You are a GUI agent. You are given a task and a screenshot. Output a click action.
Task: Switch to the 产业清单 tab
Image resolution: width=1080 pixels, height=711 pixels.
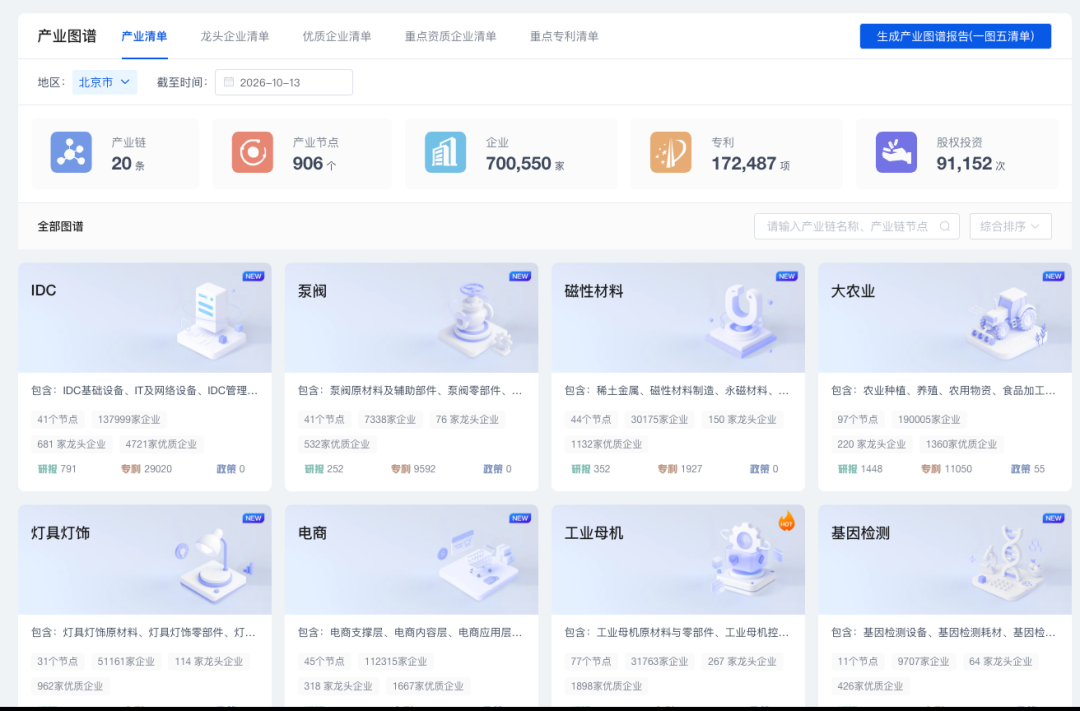144,36
